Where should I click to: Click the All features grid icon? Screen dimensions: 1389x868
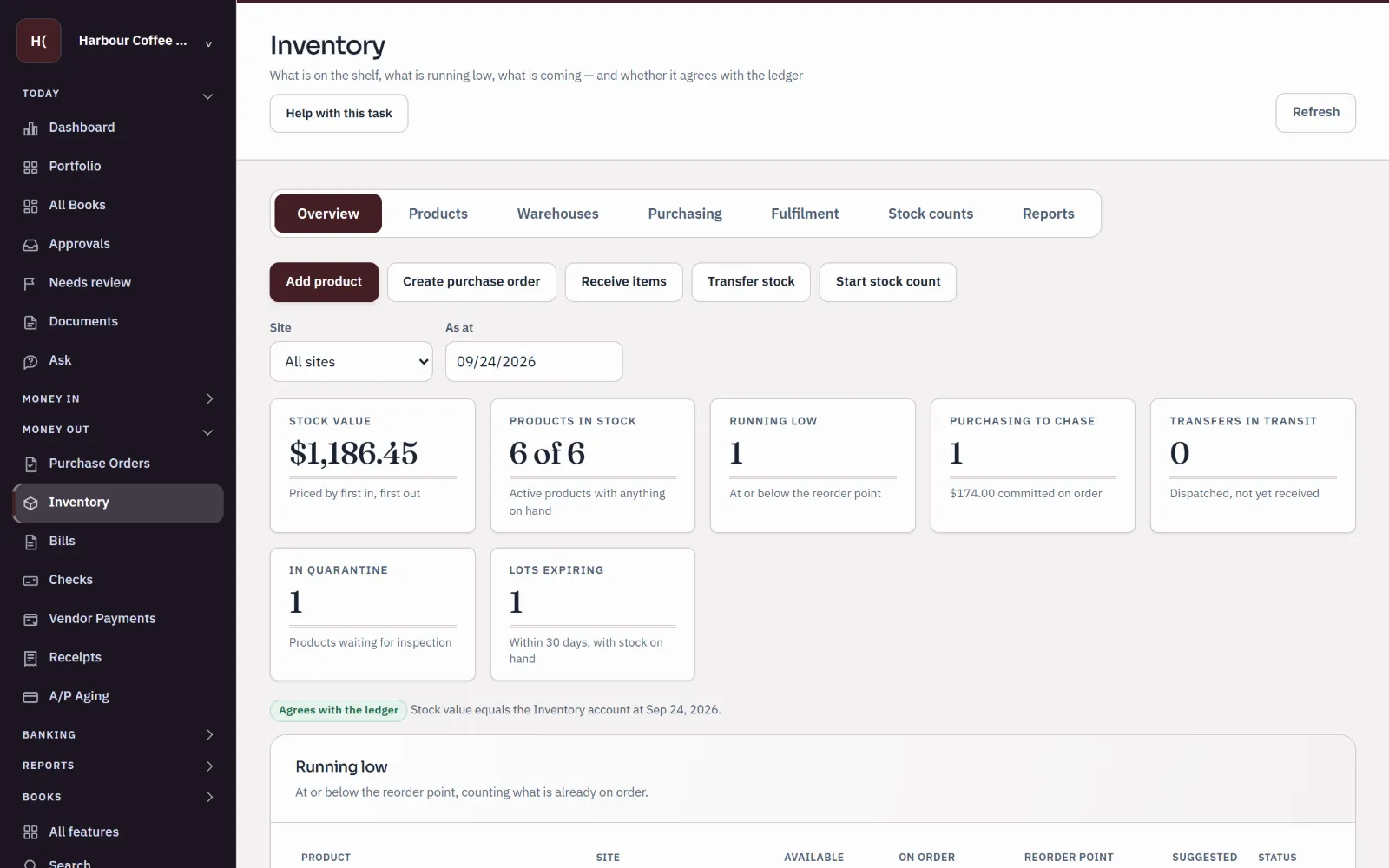[30, 832]
